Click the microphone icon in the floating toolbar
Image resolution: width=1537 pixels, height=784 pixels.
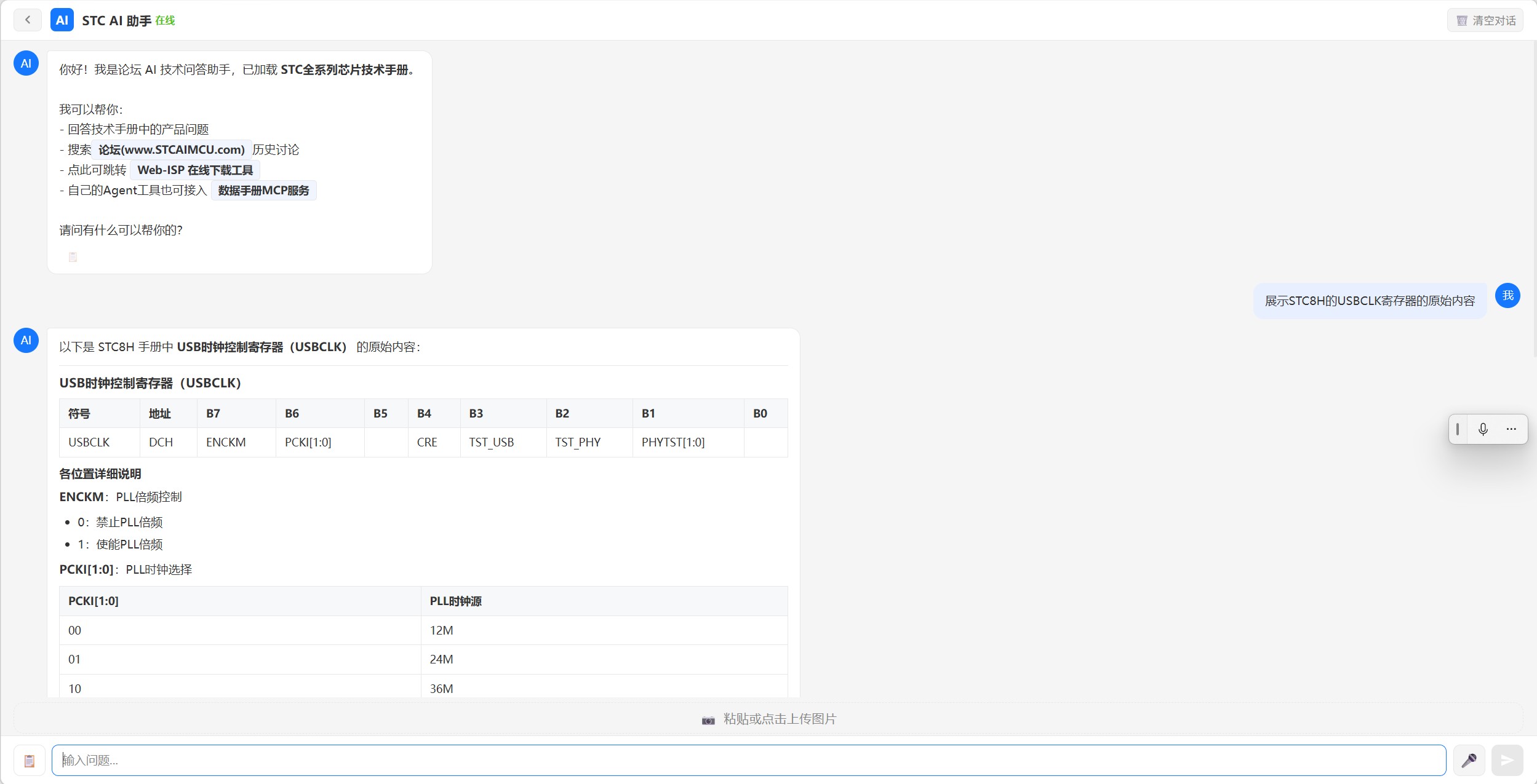pyautogui.click(x=1483, y=429)
